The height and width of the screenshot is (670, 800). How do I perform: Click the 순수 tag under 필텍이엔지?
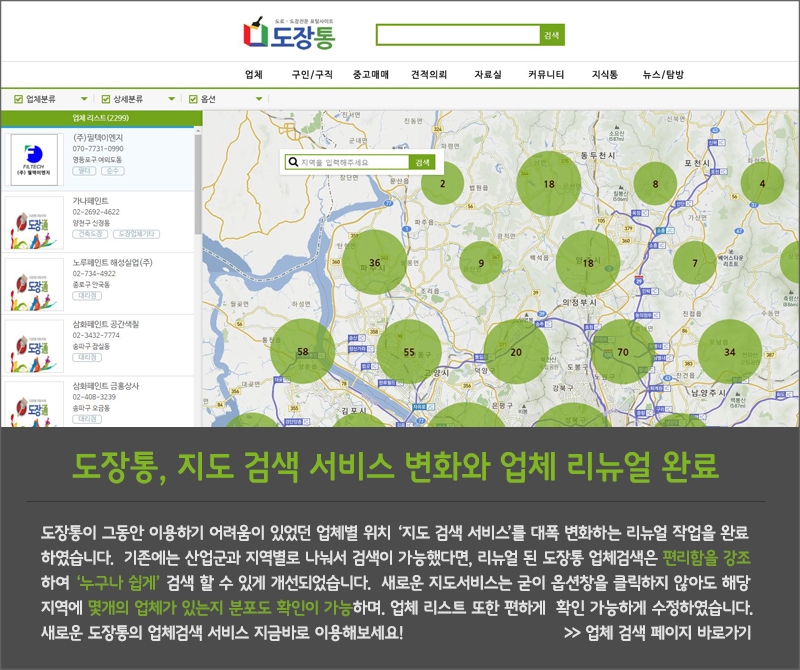113,171
